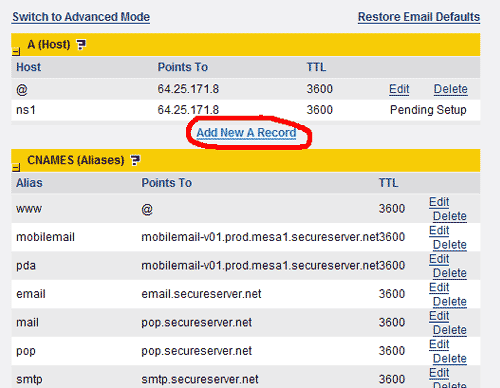Edit the smtp alias
The width and height of the screenshot is (500, 388).
tap(439, 373)
